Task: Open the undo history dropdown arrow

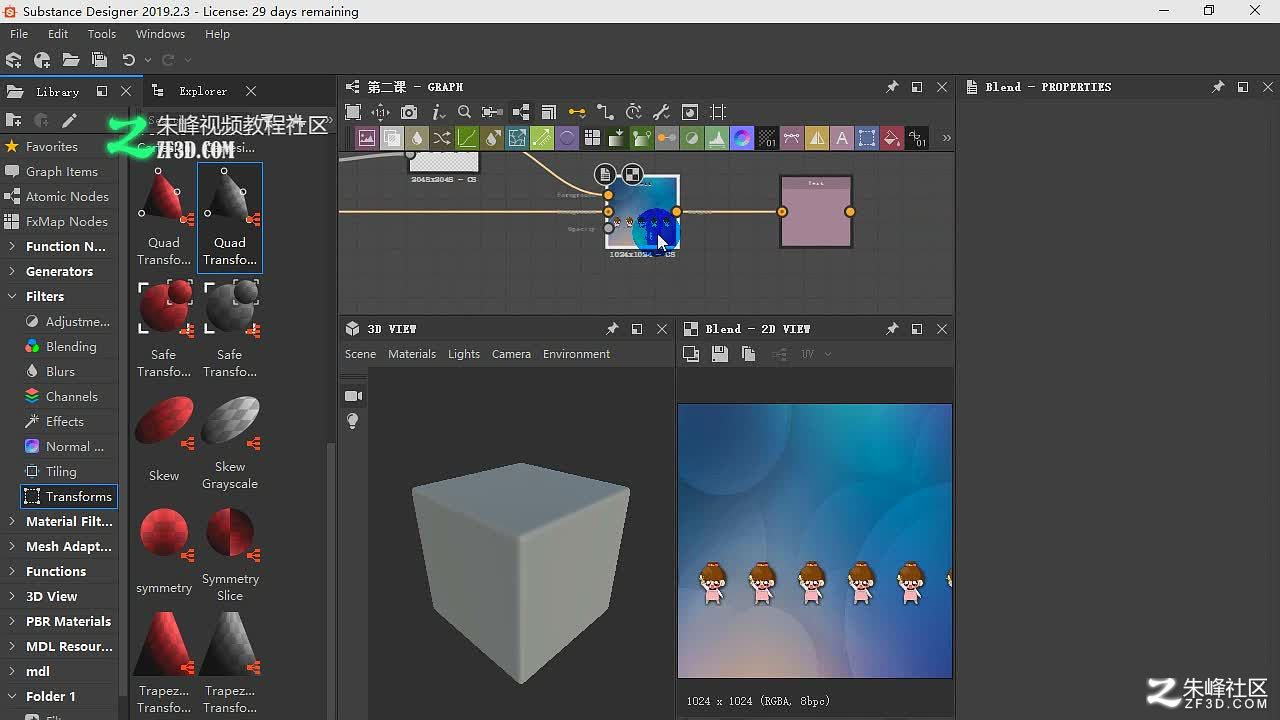Action: (148, 61)
